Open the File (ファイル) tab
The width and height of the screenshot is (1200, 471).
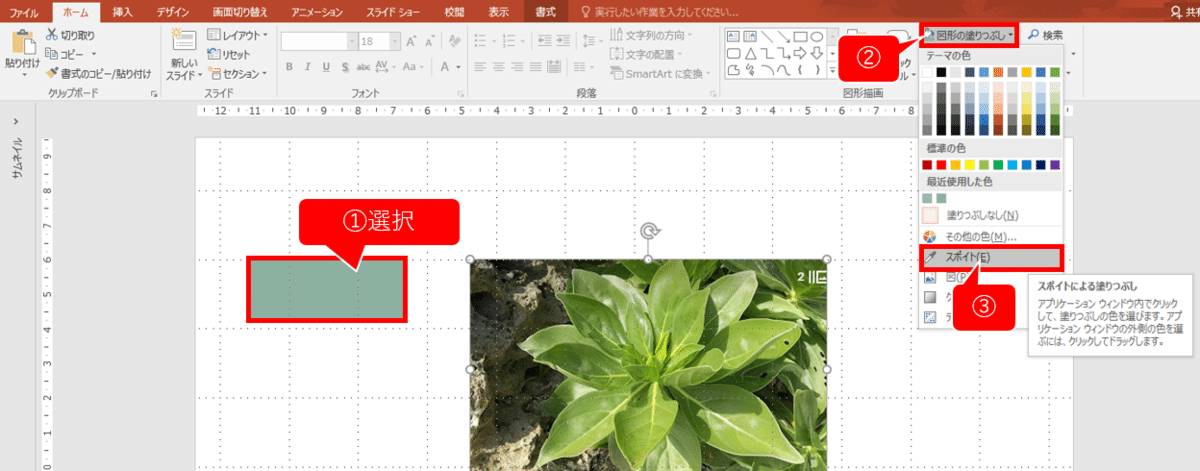tap(24, 12)
